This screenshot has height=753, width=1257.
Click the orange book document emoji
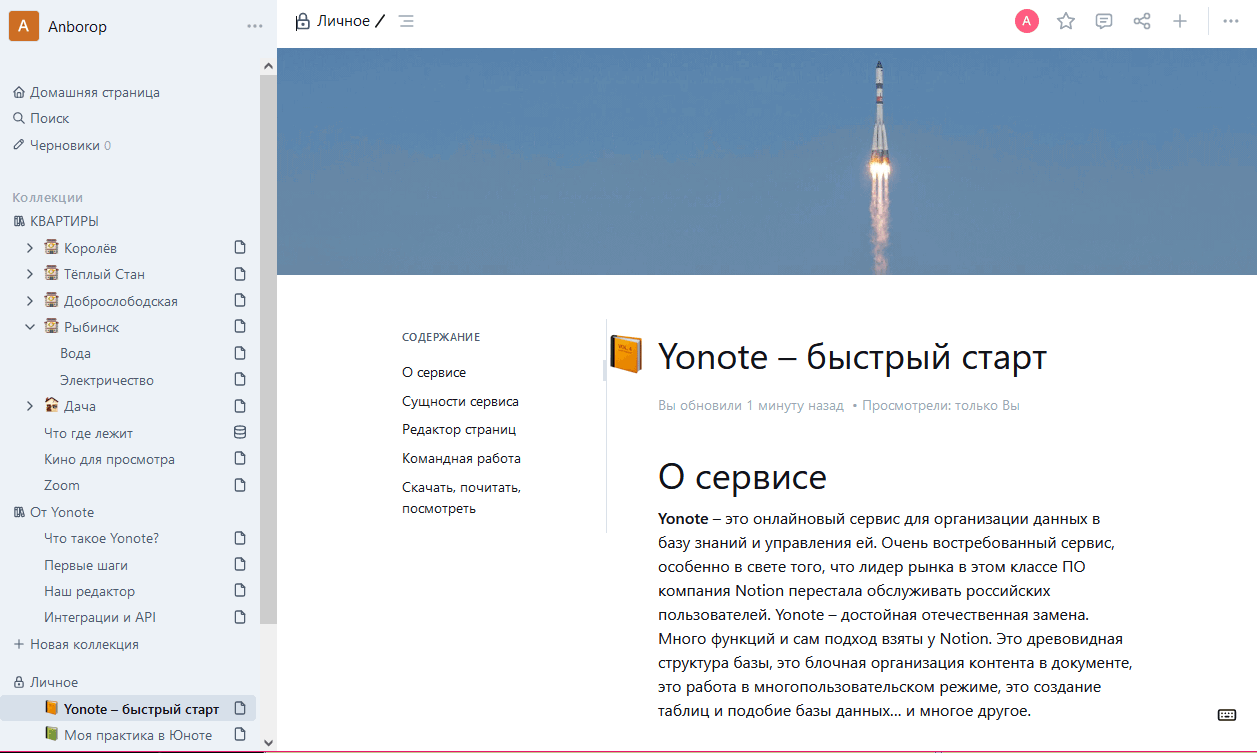[626, 355]
